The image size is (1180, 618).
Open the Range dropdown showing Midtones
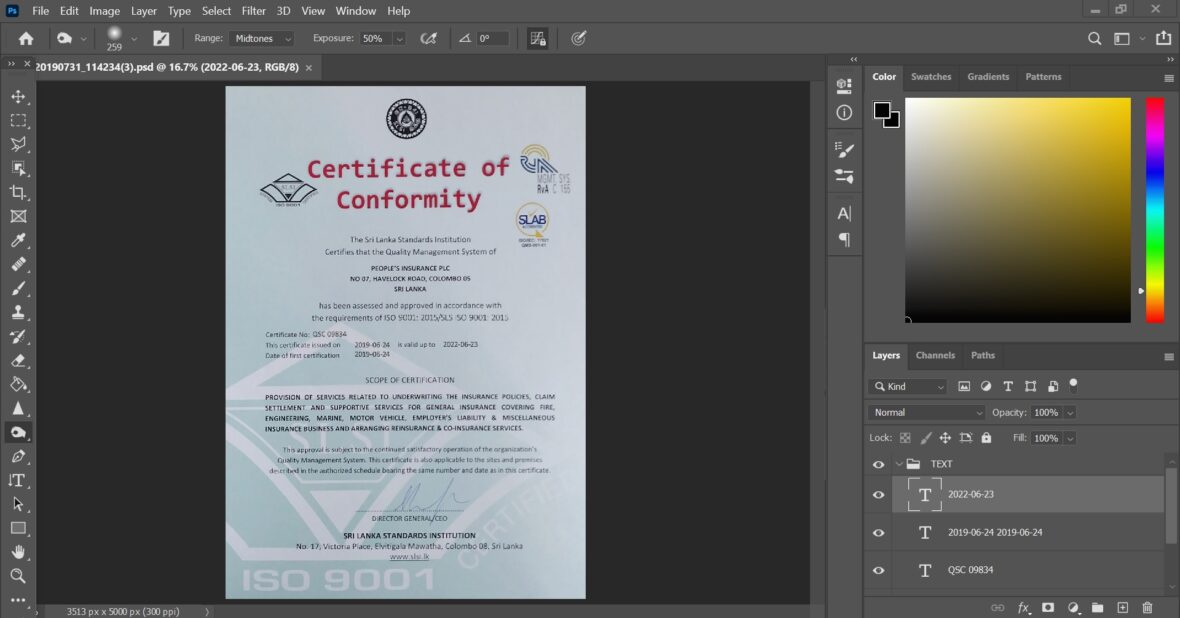coord(260,38)
